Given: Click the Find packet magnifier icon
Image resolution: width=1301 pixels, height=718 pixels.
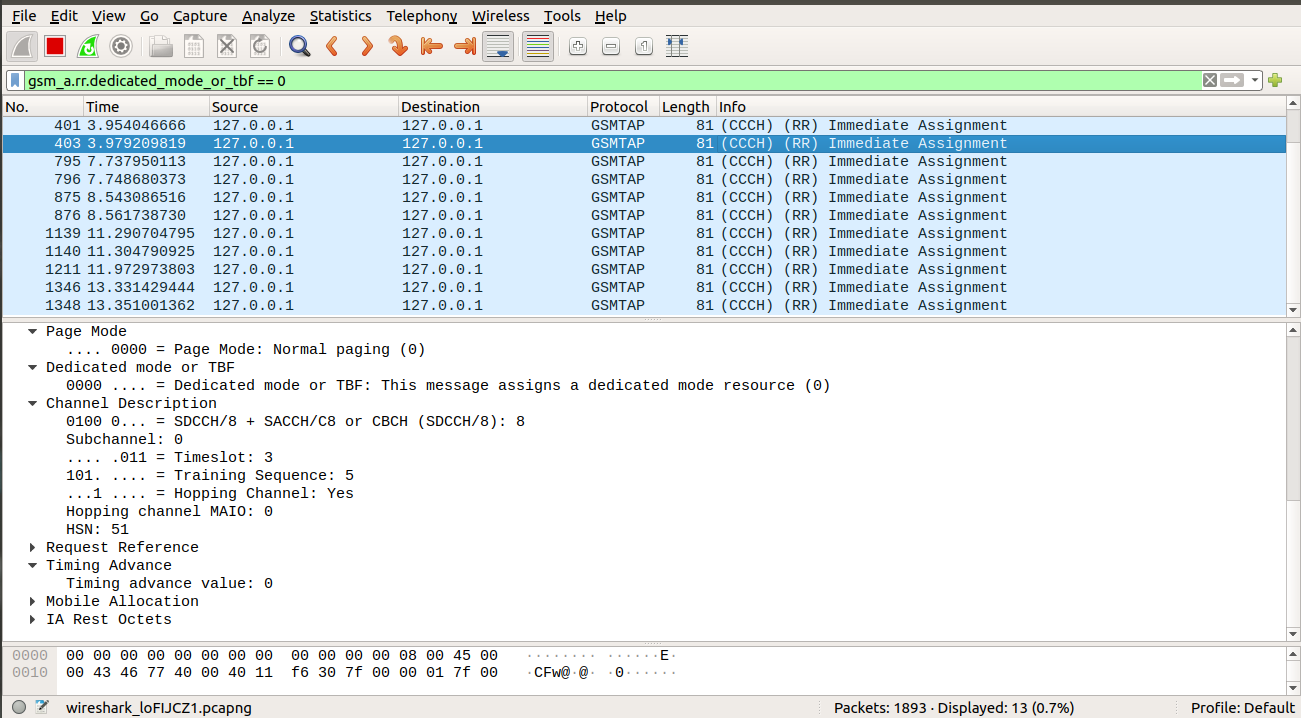Looking at the screenshot, I should click(299, 46).
